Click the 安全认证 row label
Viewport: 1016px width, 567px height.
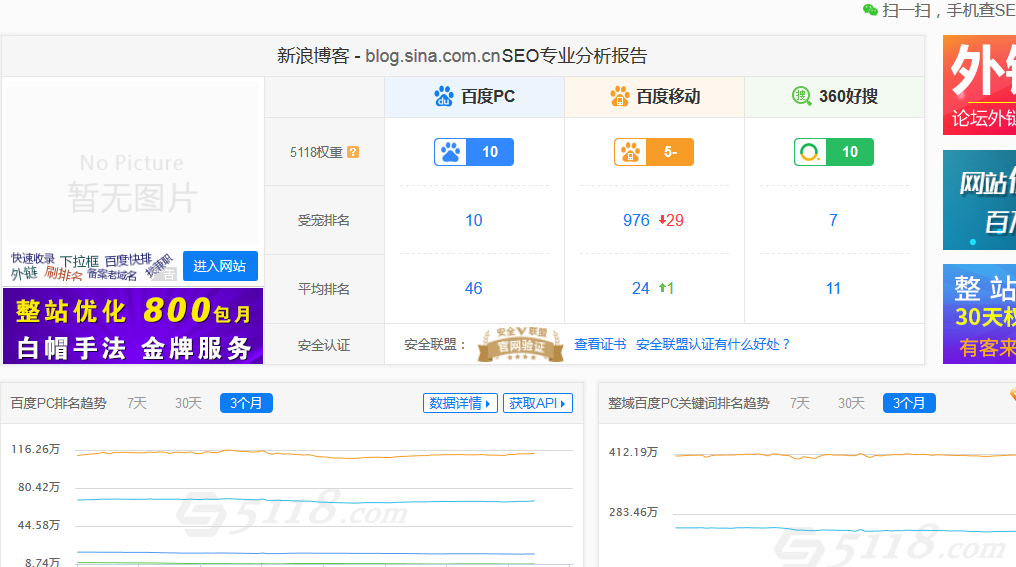pyautogui.click(x=324, y=345)
